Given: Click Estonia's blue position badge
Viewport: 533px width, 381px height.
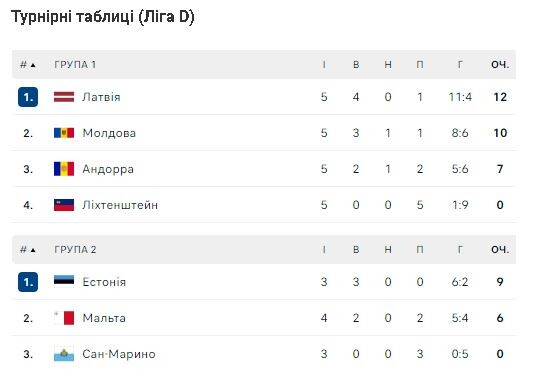Looking at the screenshot, I should point(28,282).
